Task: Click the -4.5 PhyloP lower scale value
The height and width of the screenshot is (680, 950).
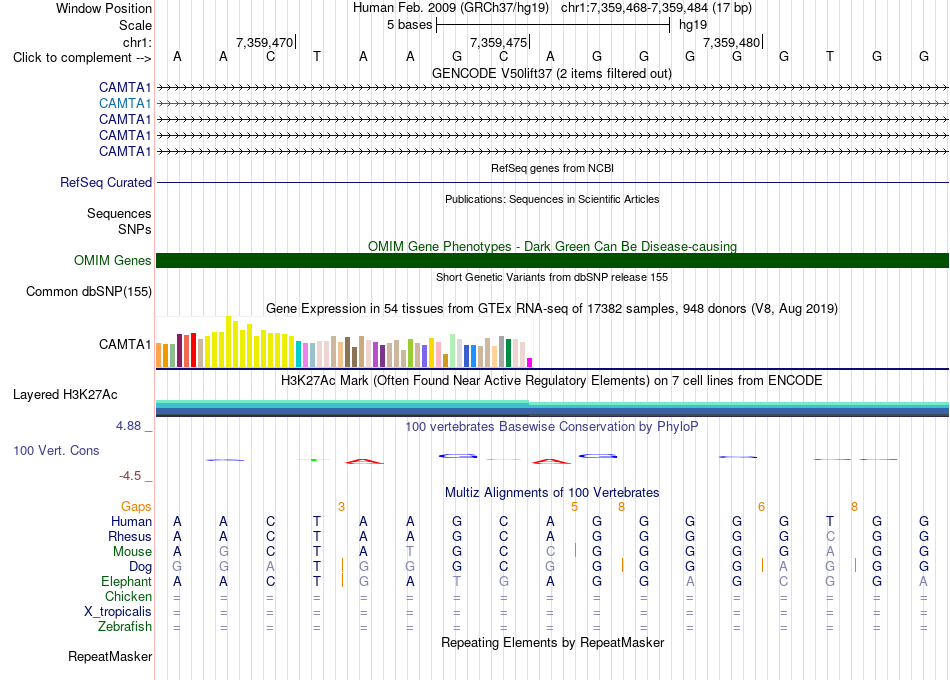Action: click(130, 476)
